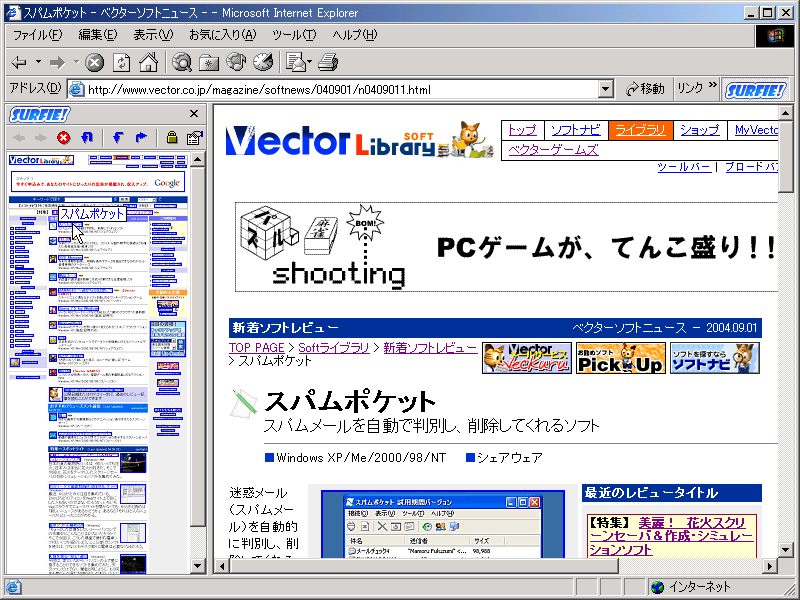The image size is (800, 600).
Task: Open the 編集(E) menu
Action: point(97,35)
